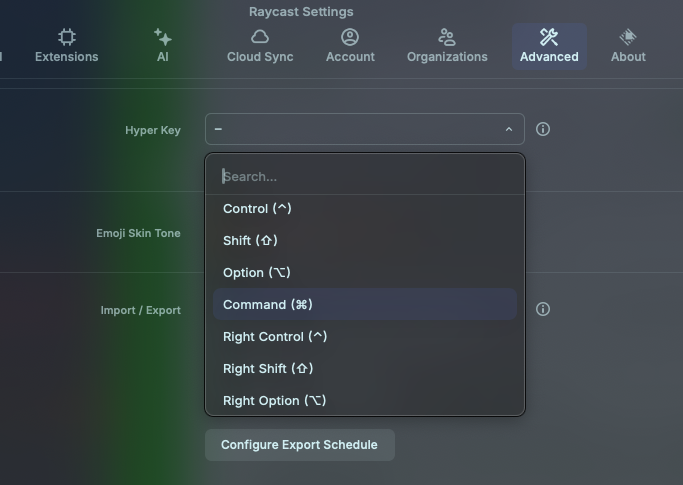This screenshot has height=485, width=683.
Task: Switch to the Cloud Sync tab label
Action: [260, 57]
